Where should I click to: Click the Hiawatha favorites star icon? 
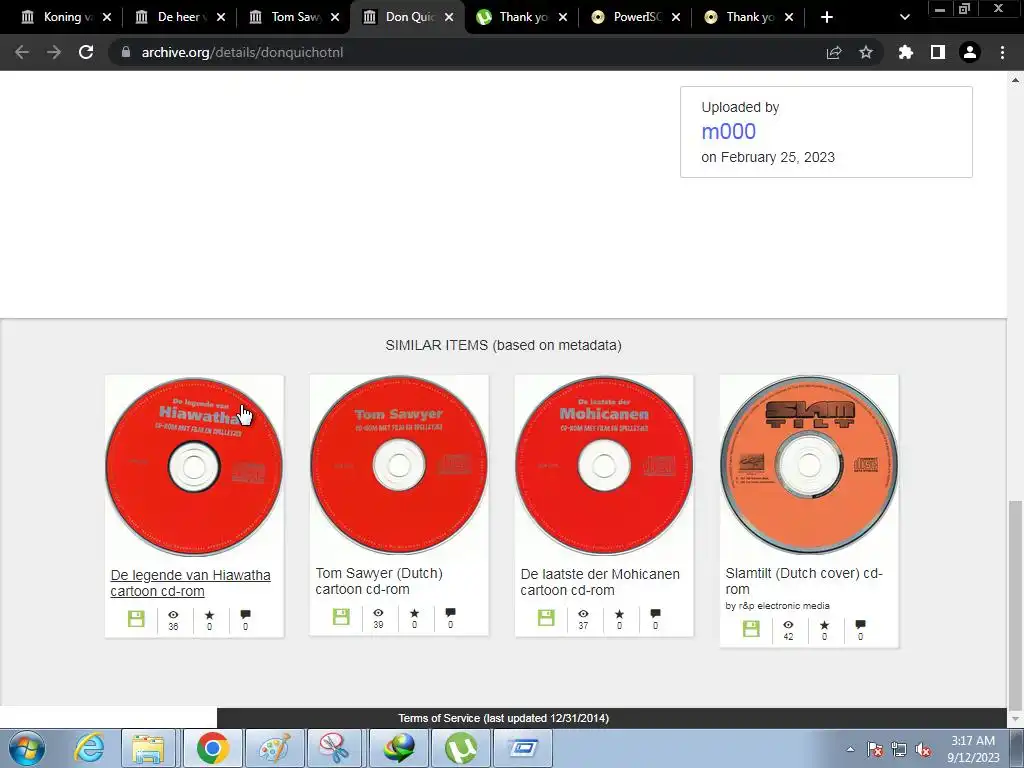point(209,615)
